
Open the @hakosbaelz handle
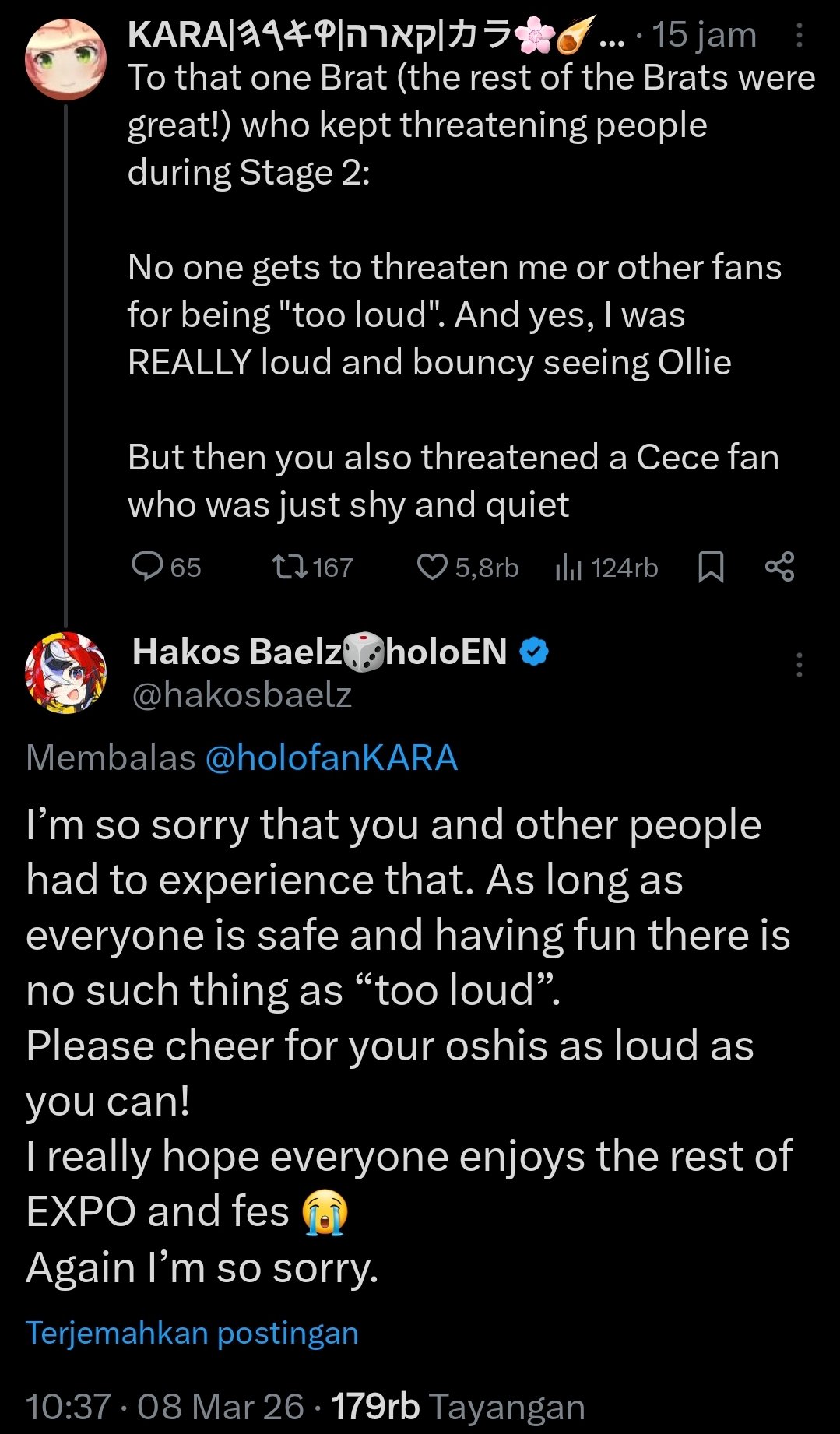[242, 694]
